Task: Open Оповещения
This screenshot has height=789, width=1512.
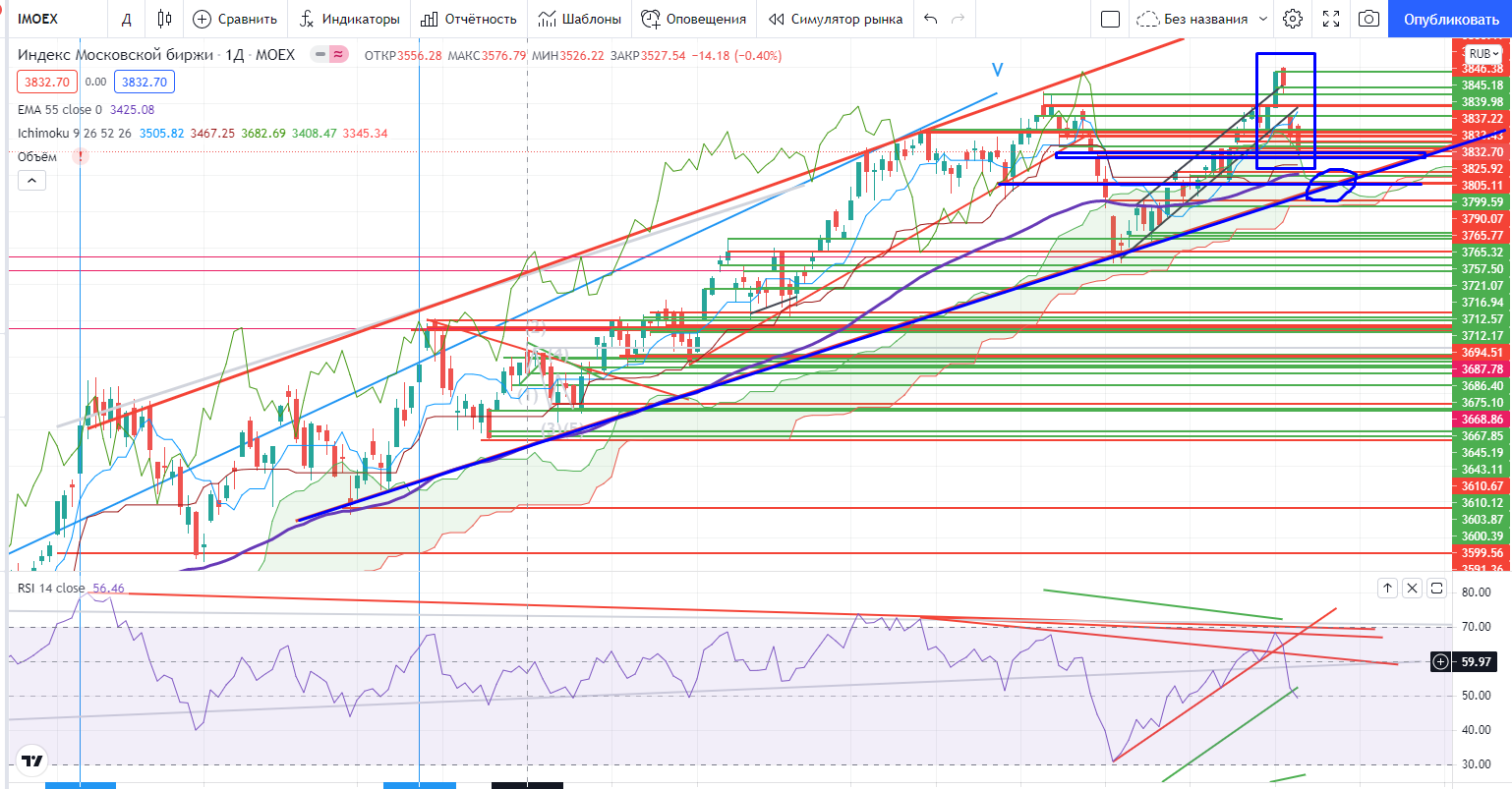Action: pyautogui.click(x=693, y=19)
